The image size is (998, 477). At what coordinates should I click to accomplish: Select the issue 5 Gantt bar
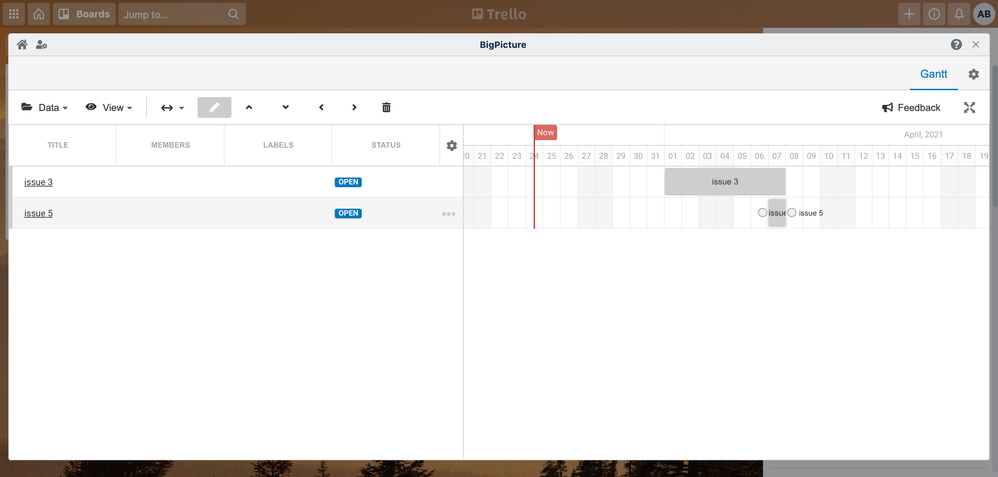(x=777, y=213)
